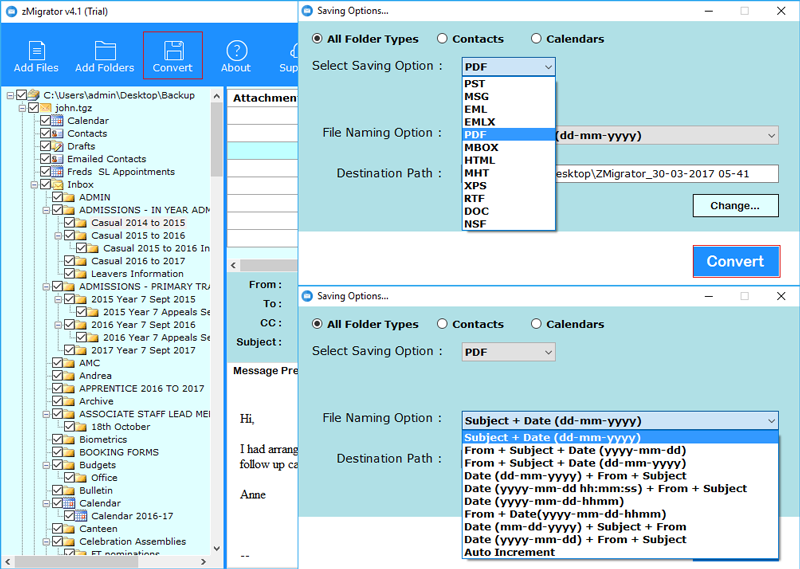Click the Inbox folder icon
This screenshot has width=800, height=569.
coord(58,185)
